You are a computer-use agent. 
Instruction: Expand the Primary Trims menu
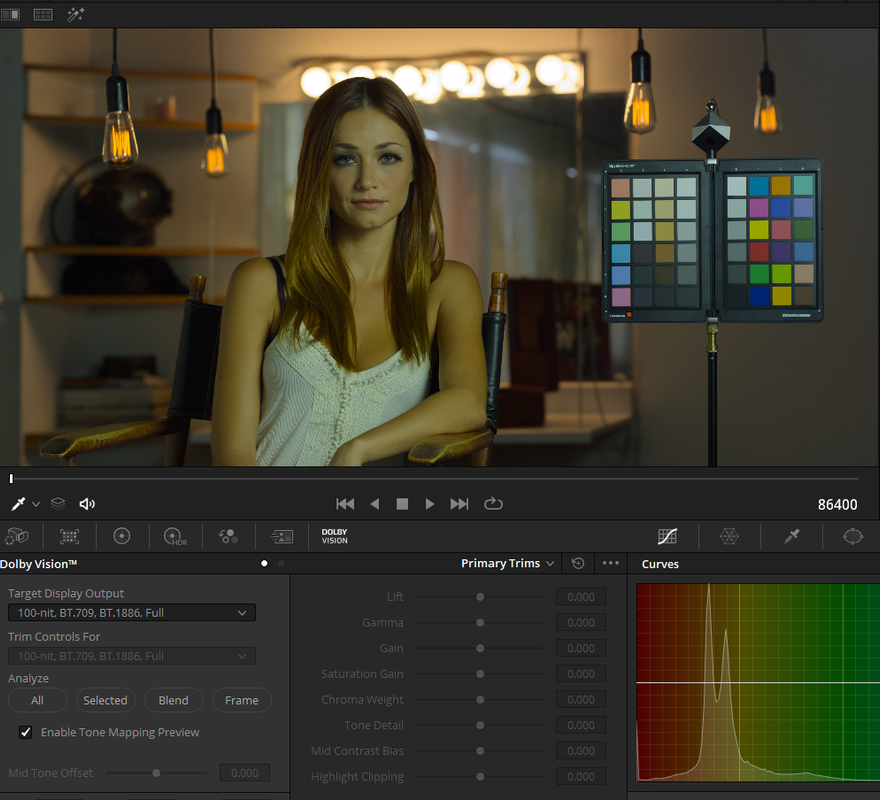(507, 563)
